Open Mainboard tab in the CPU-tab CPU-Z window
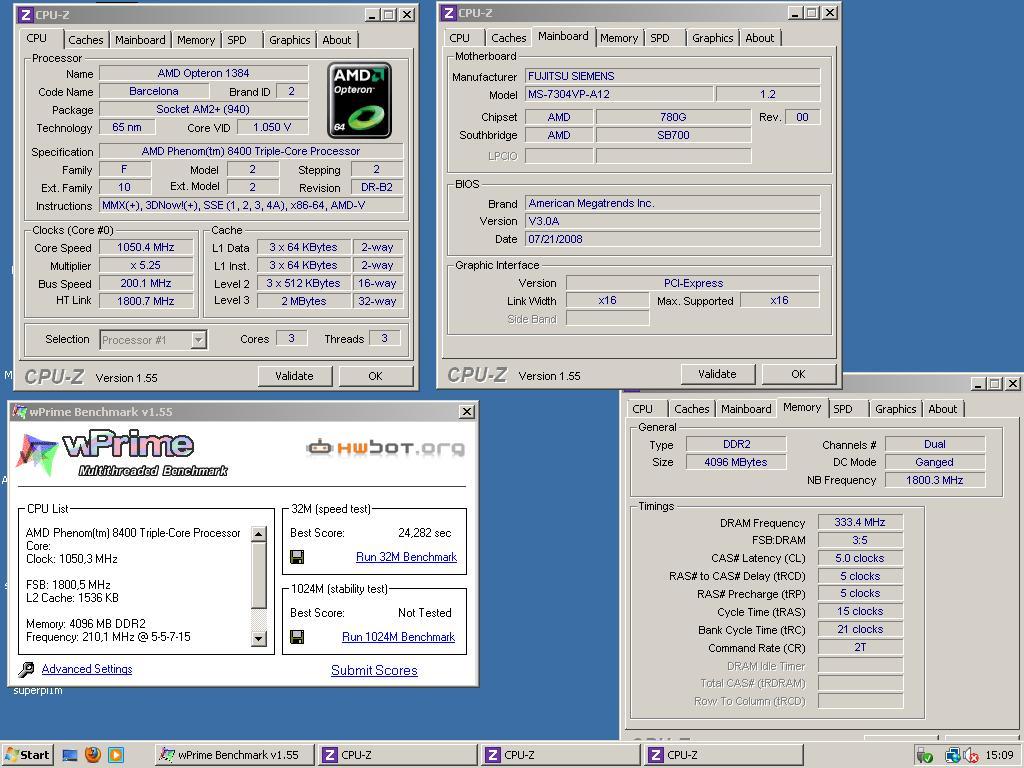 pyautogui.click(x=140, y=40)
